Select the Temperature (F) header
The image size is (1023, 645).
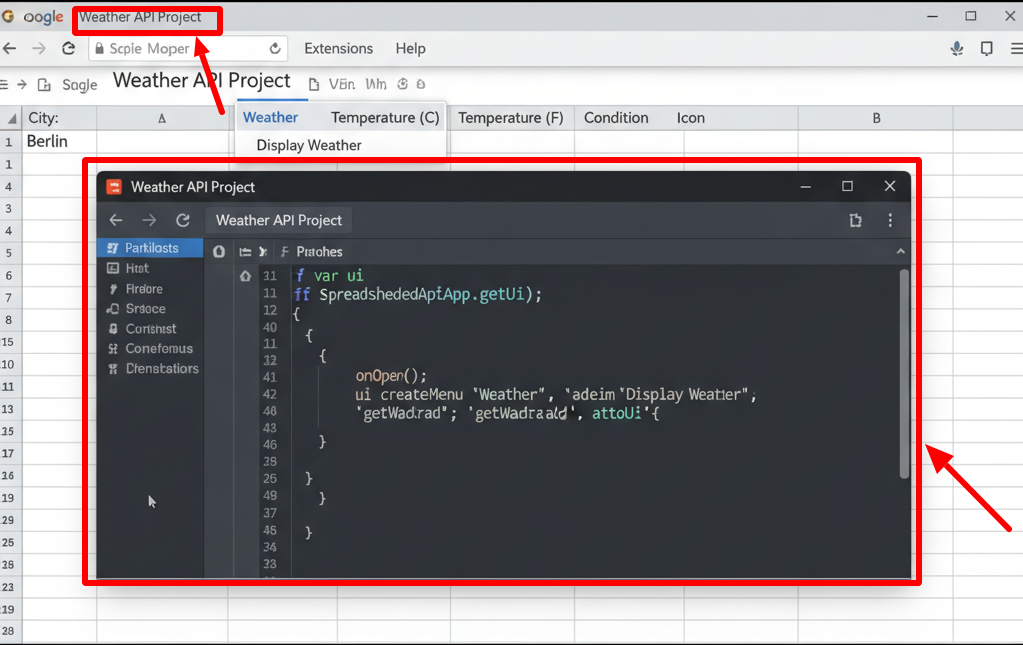[x=510, y=118]
